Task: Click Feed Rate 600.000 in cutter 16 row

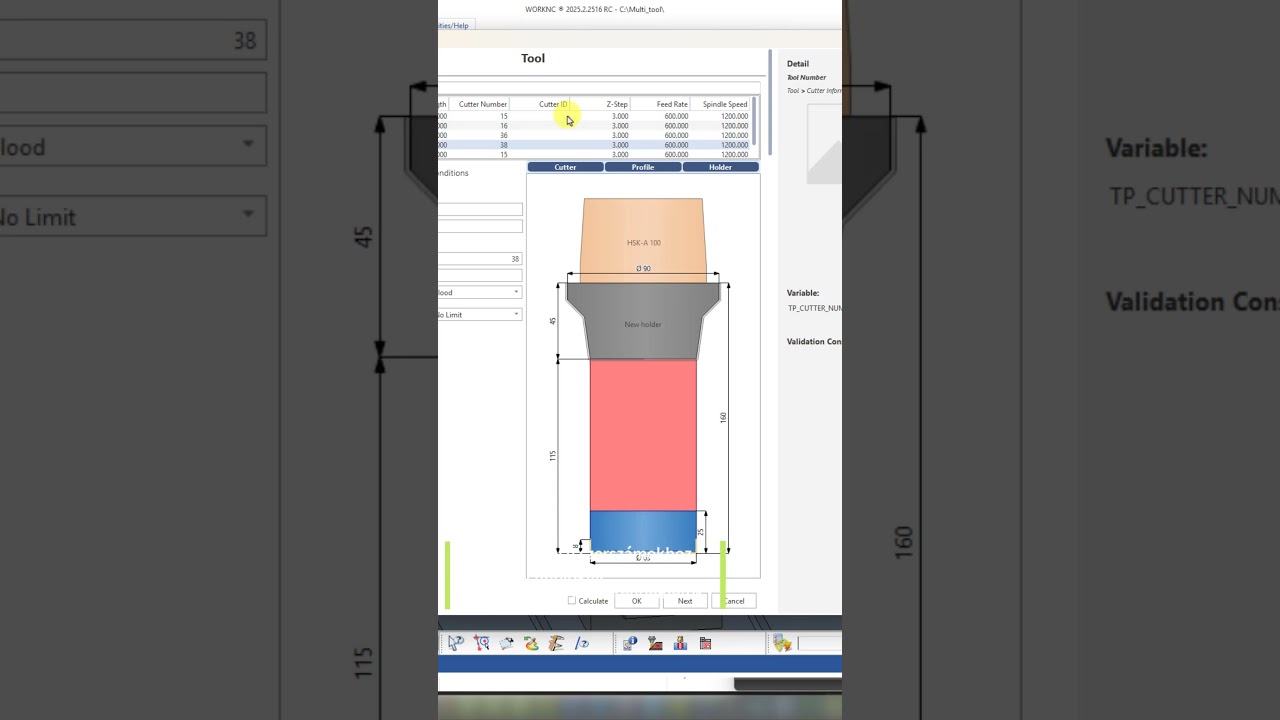Action: (676, 126)
